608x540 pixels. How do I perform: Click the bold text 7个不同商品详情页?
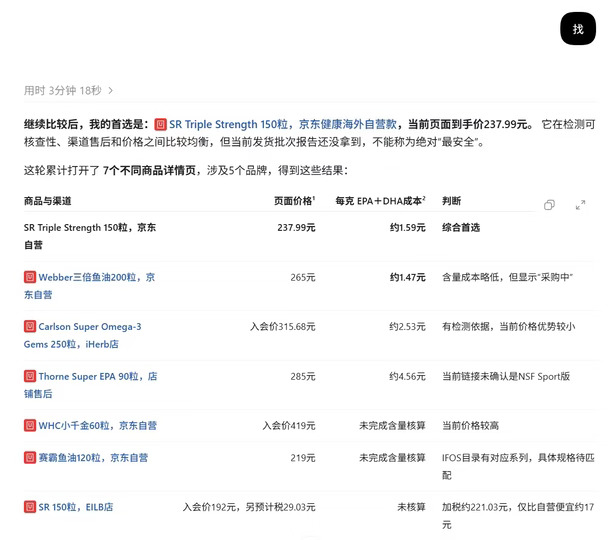click(x=149, y=171)
